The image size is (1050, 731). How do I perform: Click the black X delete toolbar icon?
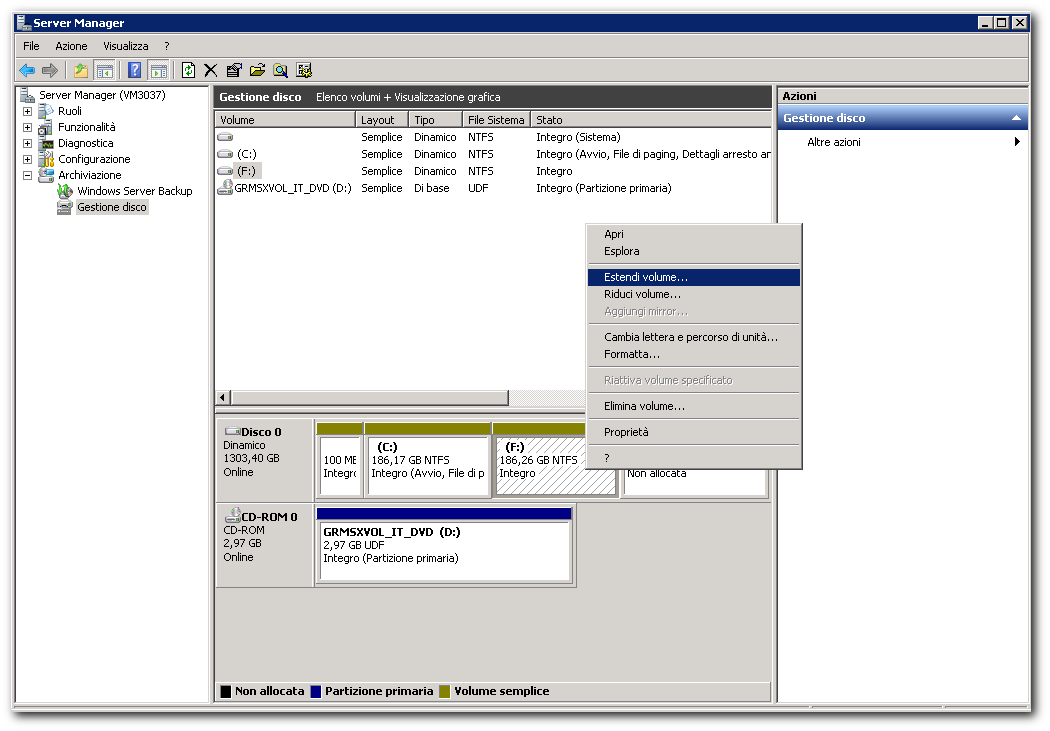click(211, 70)
